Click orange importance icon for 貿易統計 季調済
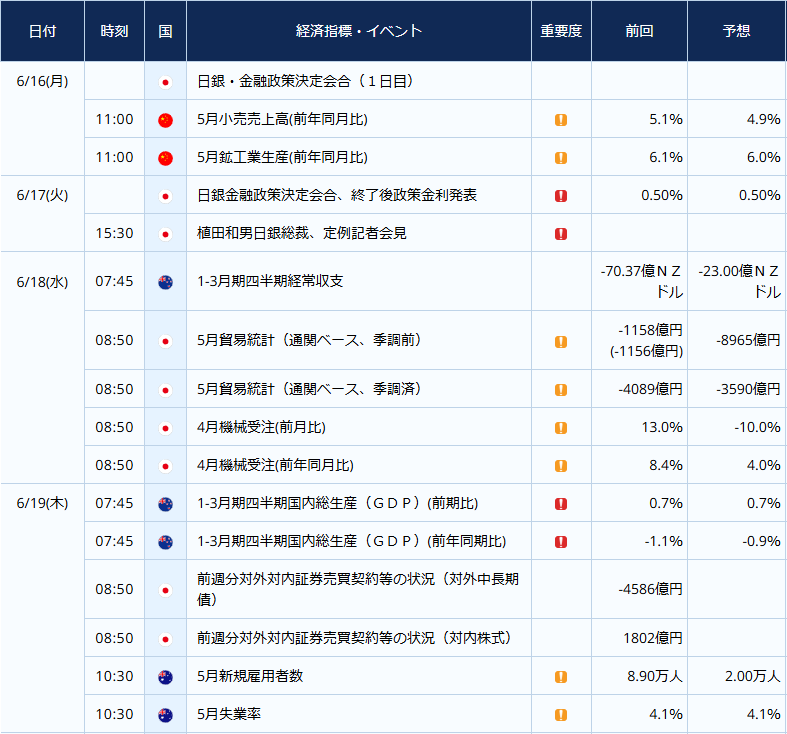The image size is (787, 734). click(x=561, y=390)
